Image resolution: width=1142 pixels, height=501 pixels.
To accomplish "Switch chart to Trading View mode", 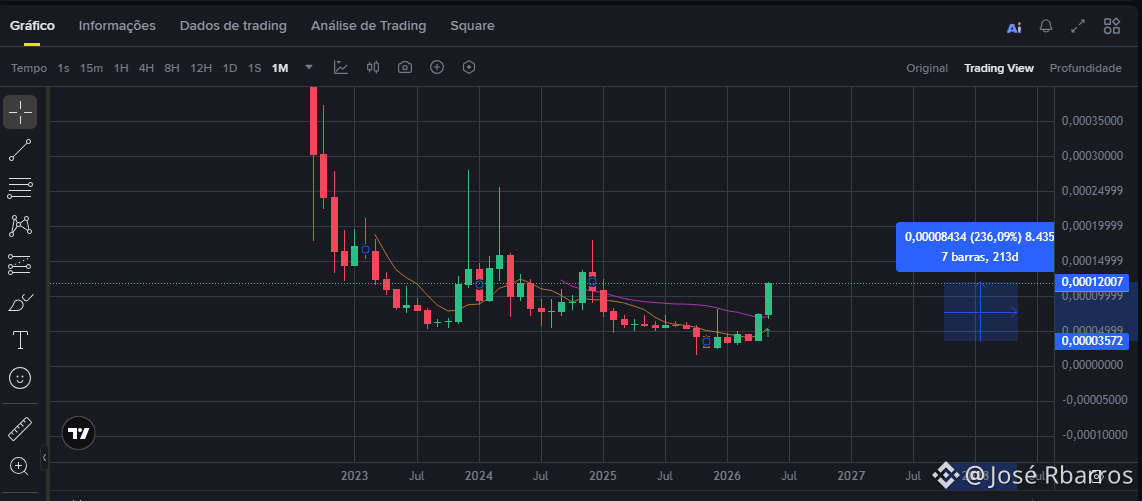I will [x=999, y=68].
